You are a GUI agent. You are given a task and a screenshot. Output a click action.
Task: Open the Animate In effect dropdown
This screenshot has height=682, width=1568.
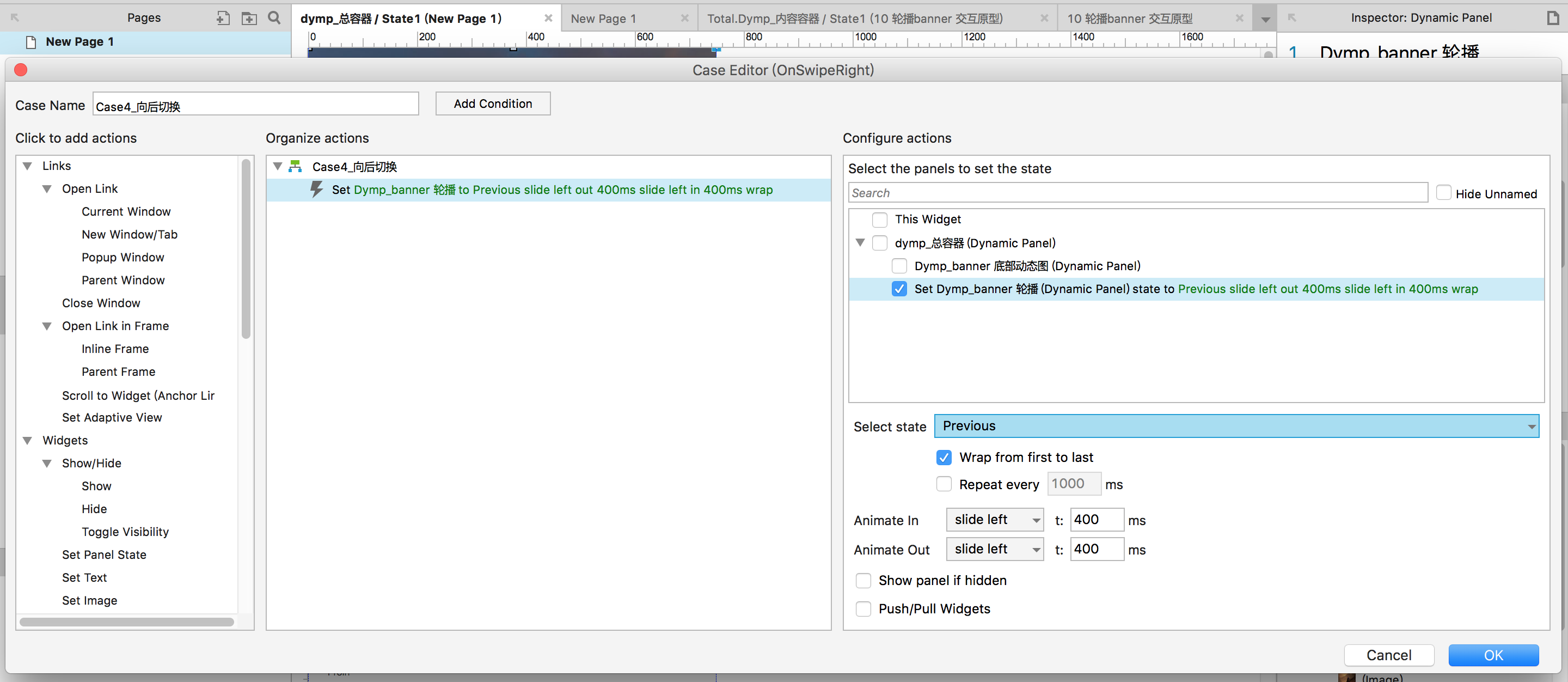pos(995,520)
